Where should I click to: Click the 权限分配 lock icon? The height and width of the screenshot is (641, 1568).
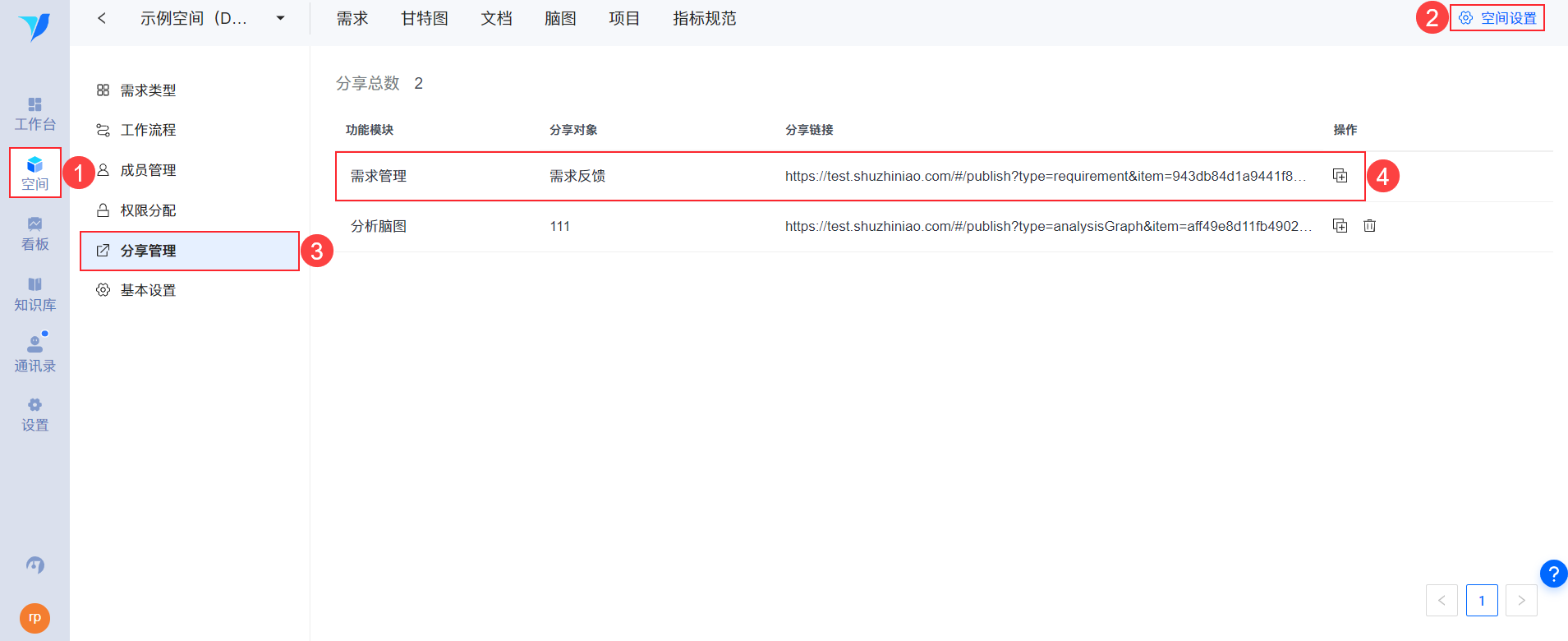pyautogui.click(x=103, y=210)
